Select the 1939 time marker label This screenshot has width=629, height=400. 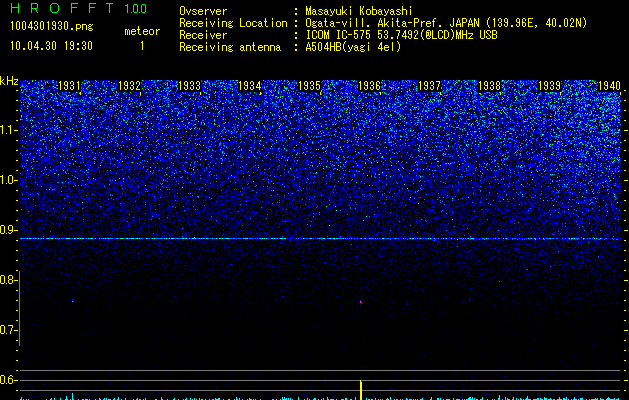click(x=549, y=86)
